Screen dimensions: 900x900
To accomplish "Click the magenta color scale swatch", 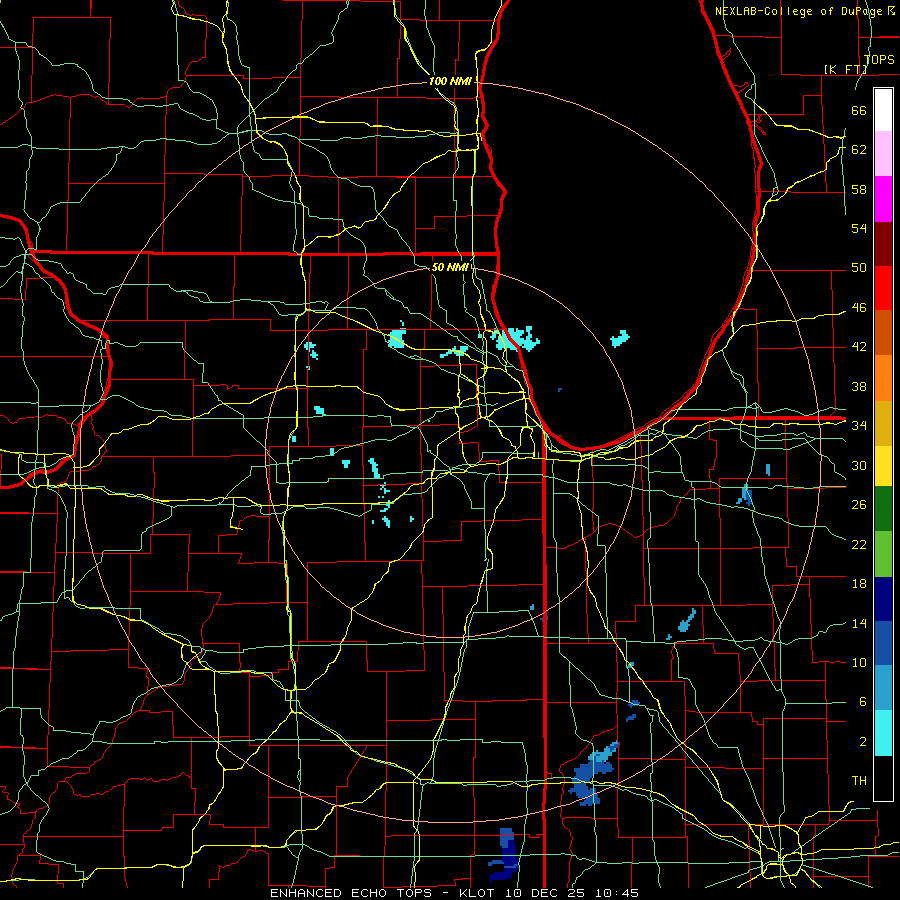I will pos(883,199).
